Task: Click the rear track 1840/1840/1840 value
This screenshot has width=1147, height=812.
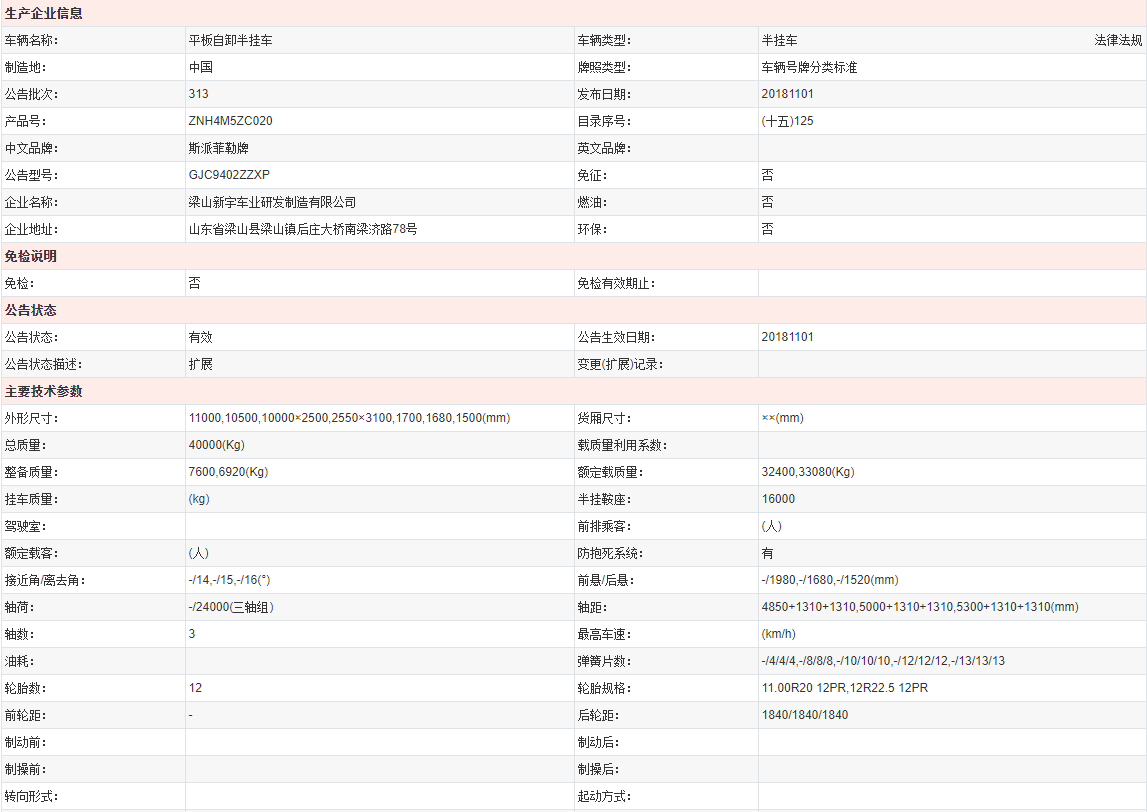Action: tap(804, 715)
